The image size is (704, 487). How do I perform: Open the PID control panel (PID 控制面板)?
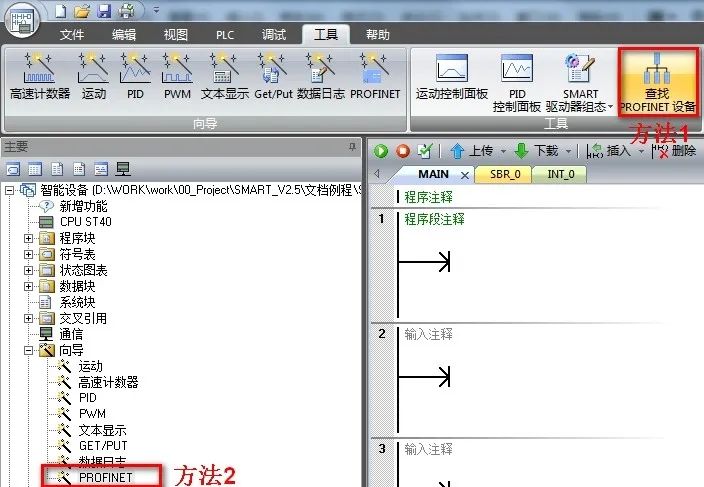coord(516,83)
